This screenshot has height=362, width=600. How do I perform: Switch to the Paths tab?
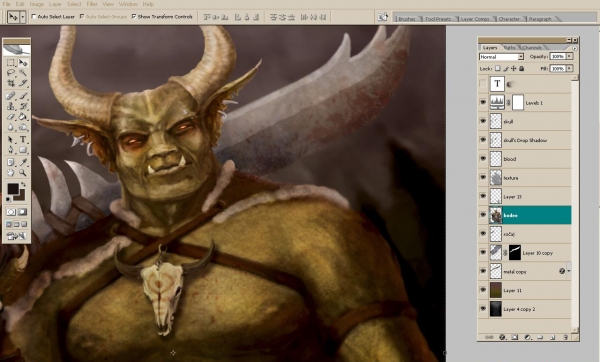pos(510,48)
